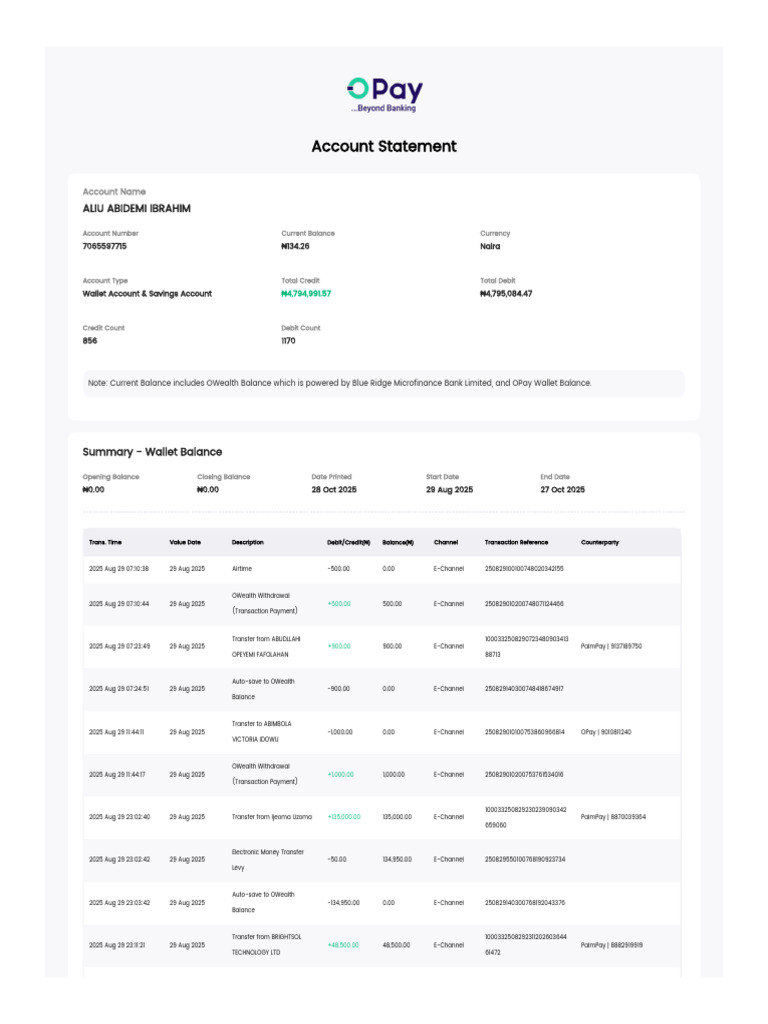The width and height of the screenshot is (768, 1024).
Task: Click the current balance ₦134.26
Action: pos(295,246)
